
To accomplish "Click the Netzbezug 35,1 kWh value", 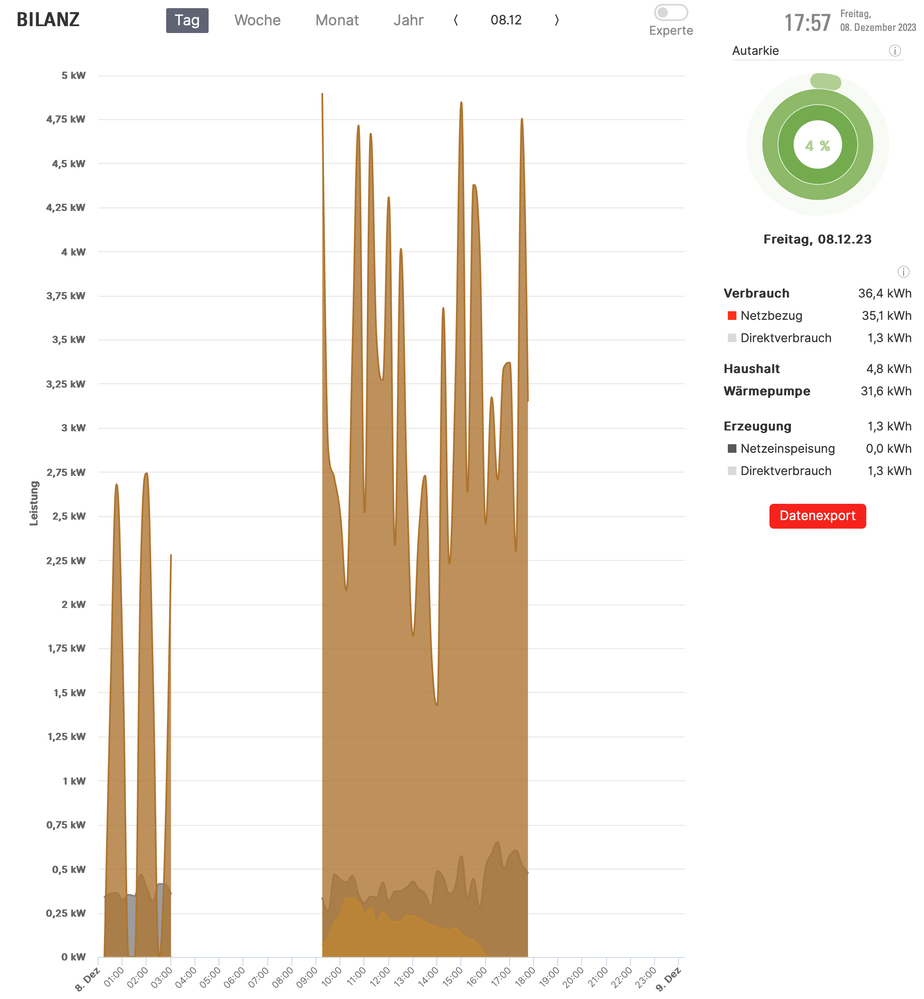I will 886,316.
